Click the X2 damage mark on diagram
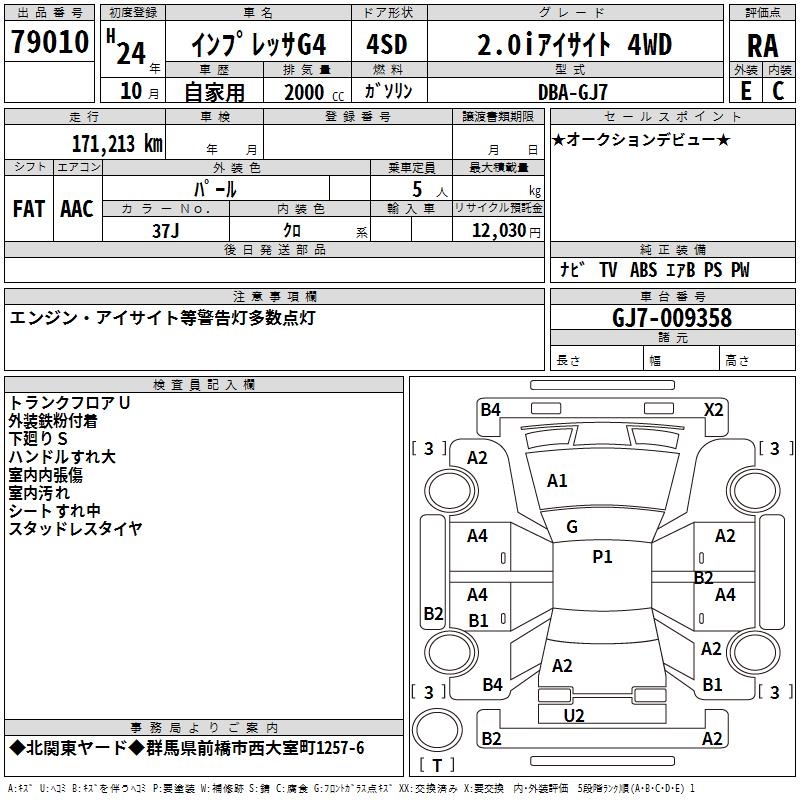 (713, 410)
